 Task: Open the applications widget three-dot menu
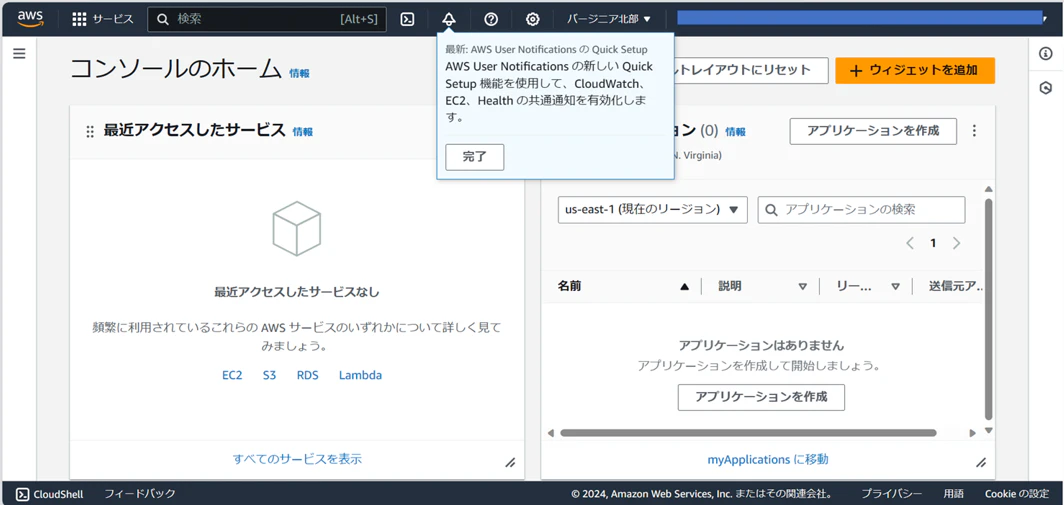tap(975, 130)
